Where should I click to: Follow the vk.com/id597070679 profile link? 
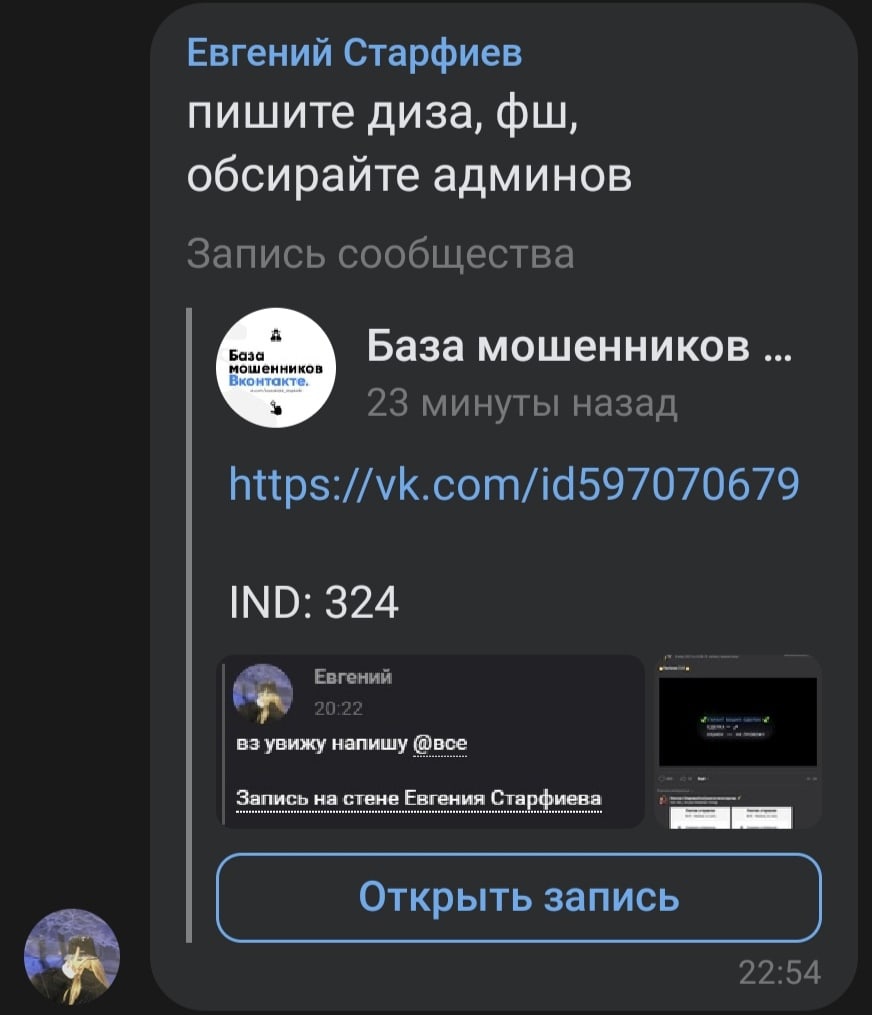pyautogui.click(x=514, y=485)
